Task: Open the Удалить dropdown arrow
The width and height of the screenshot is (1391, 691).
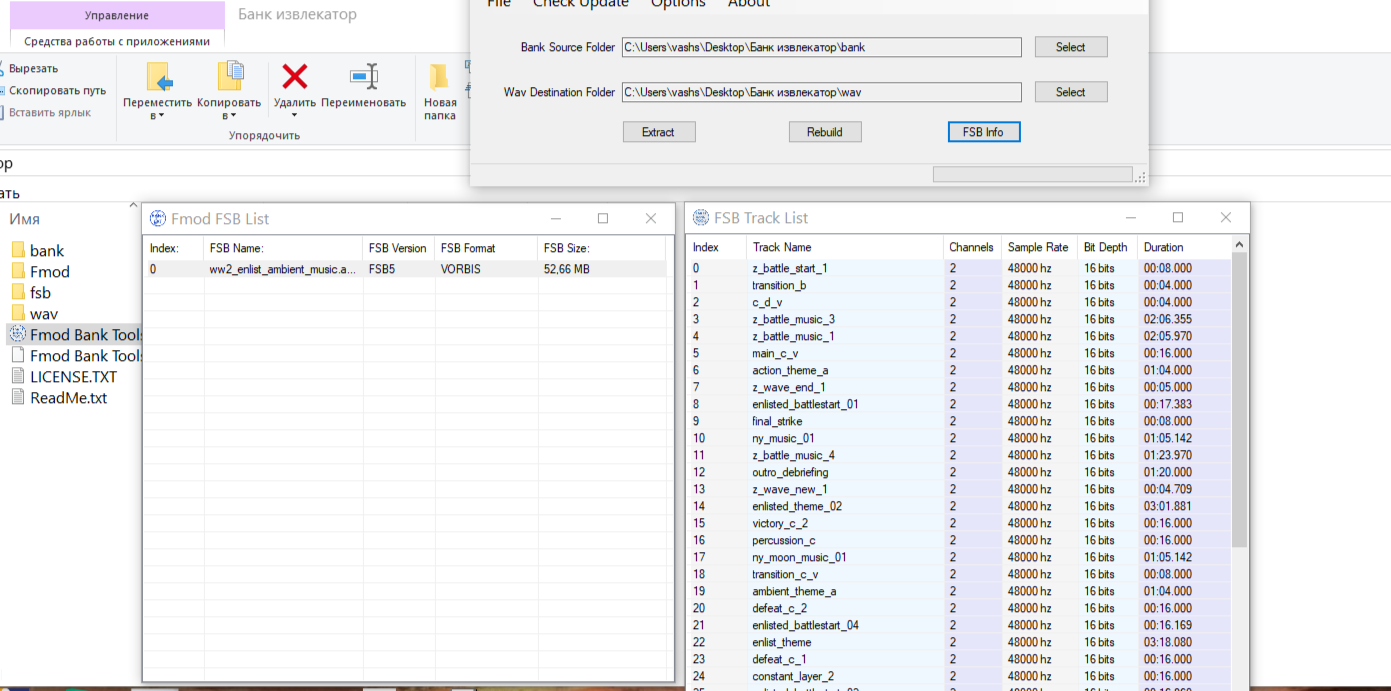Action: pyautogui.click(x=294, y=115)
